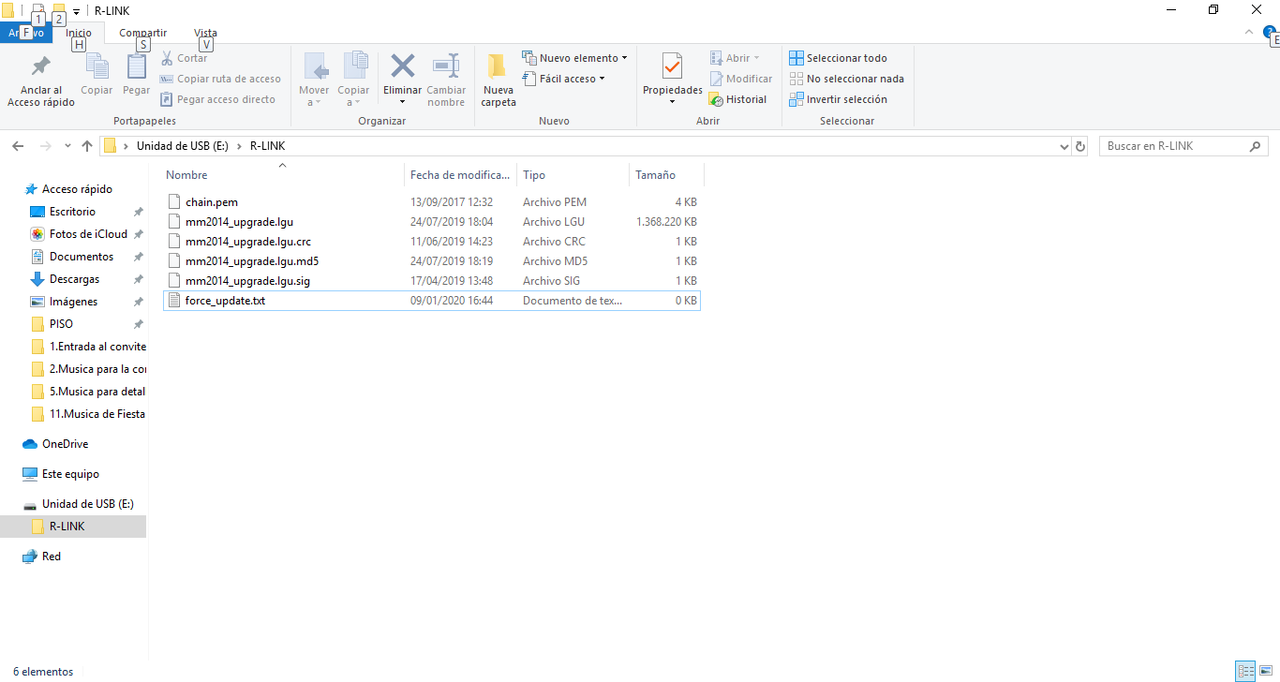1280x682 pixels.
Task: Click Invertir selección
Action: (838, 99)
